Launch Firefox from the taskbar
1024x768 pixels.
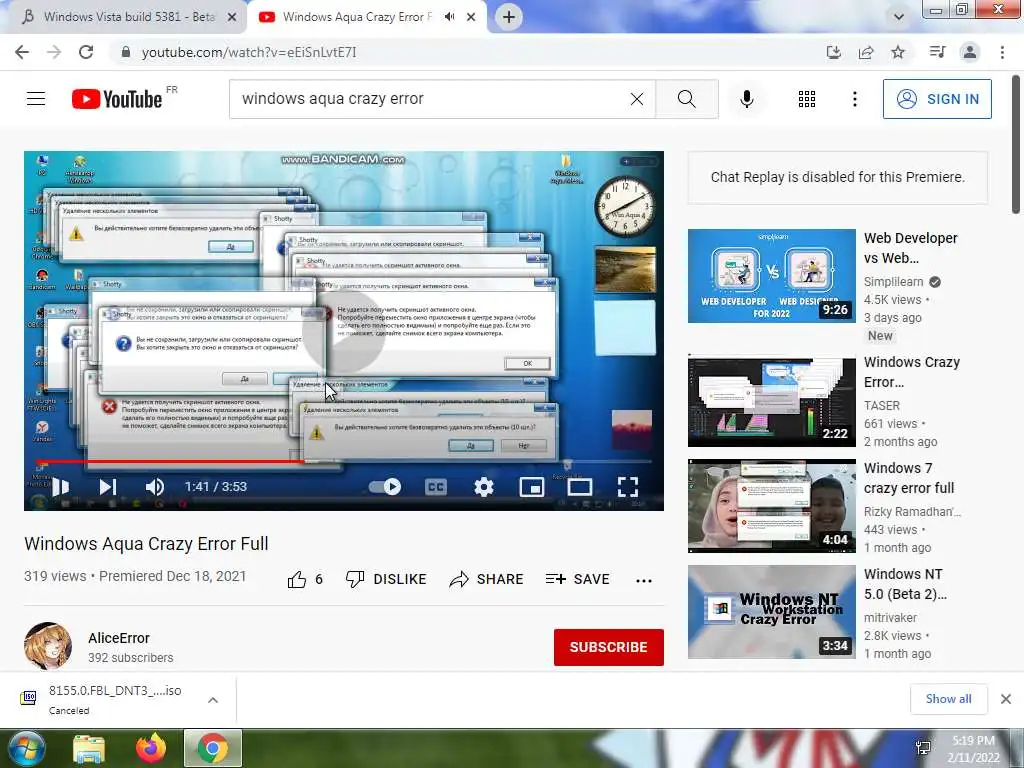[x=151, y=748]
